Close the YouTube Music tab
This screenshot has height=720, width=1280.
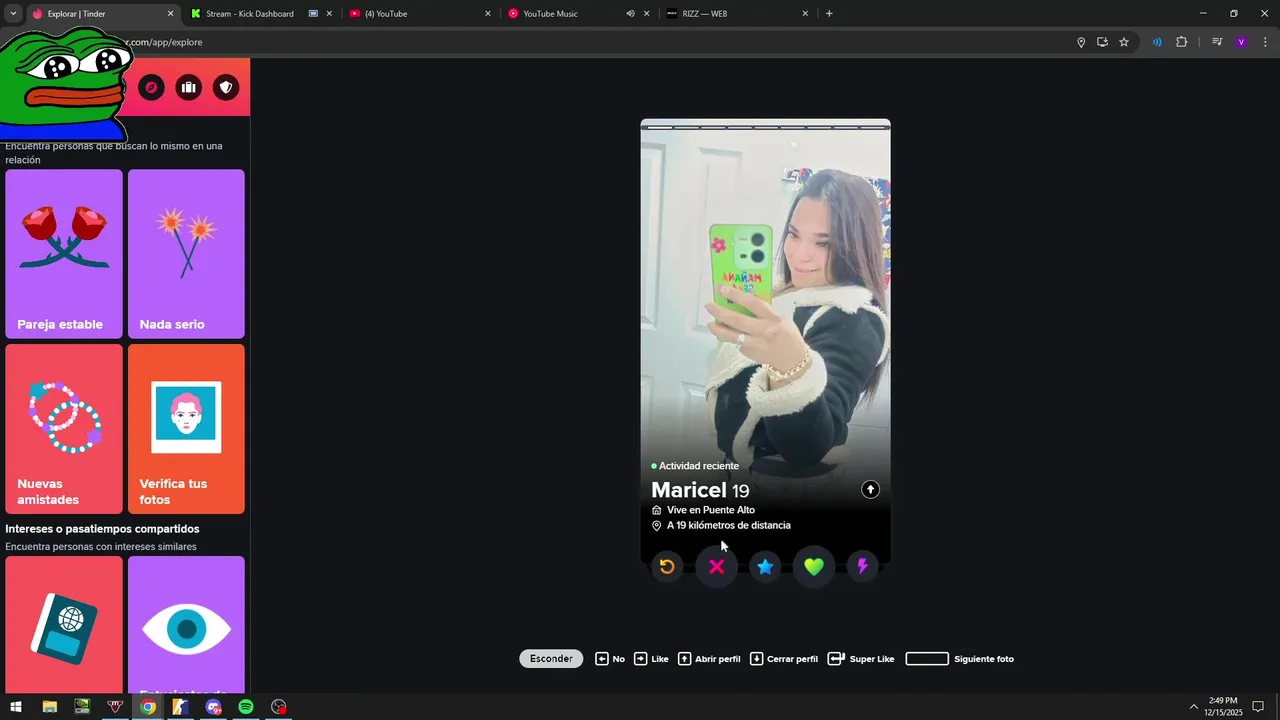[646, 14]
